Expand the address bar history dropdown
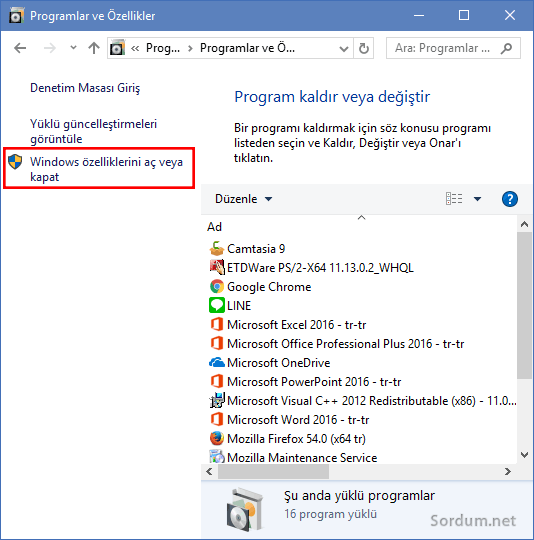Image resolution: width=534 pixels, height=540 pixels. (x=344, y=49)
